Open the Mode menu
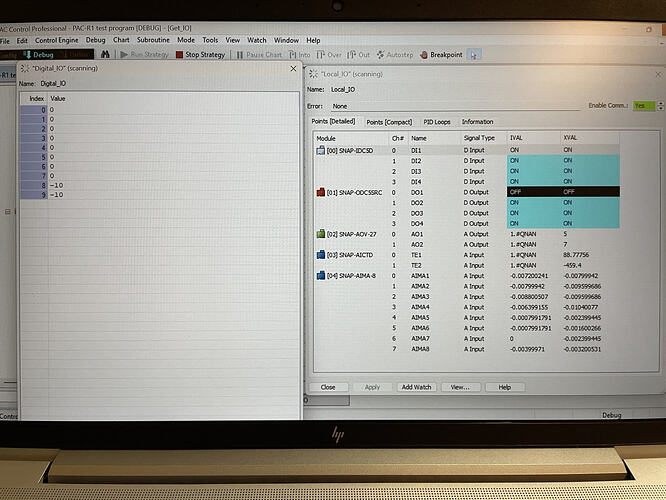Image resolution: width=666 pixels, height=500 pixels. point(186,40)
